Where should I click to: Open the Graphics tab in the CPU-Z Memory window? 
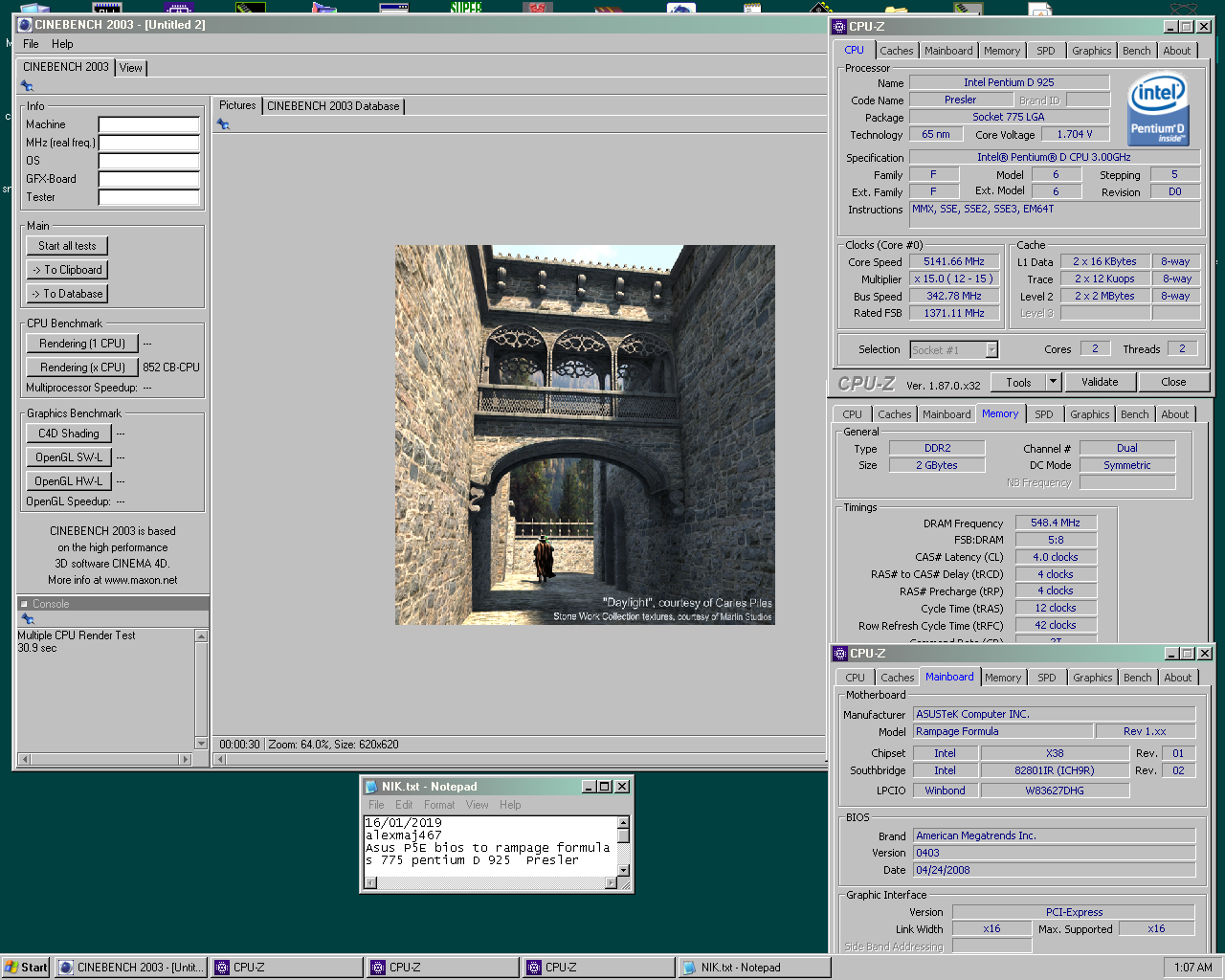pos(1090,414)
